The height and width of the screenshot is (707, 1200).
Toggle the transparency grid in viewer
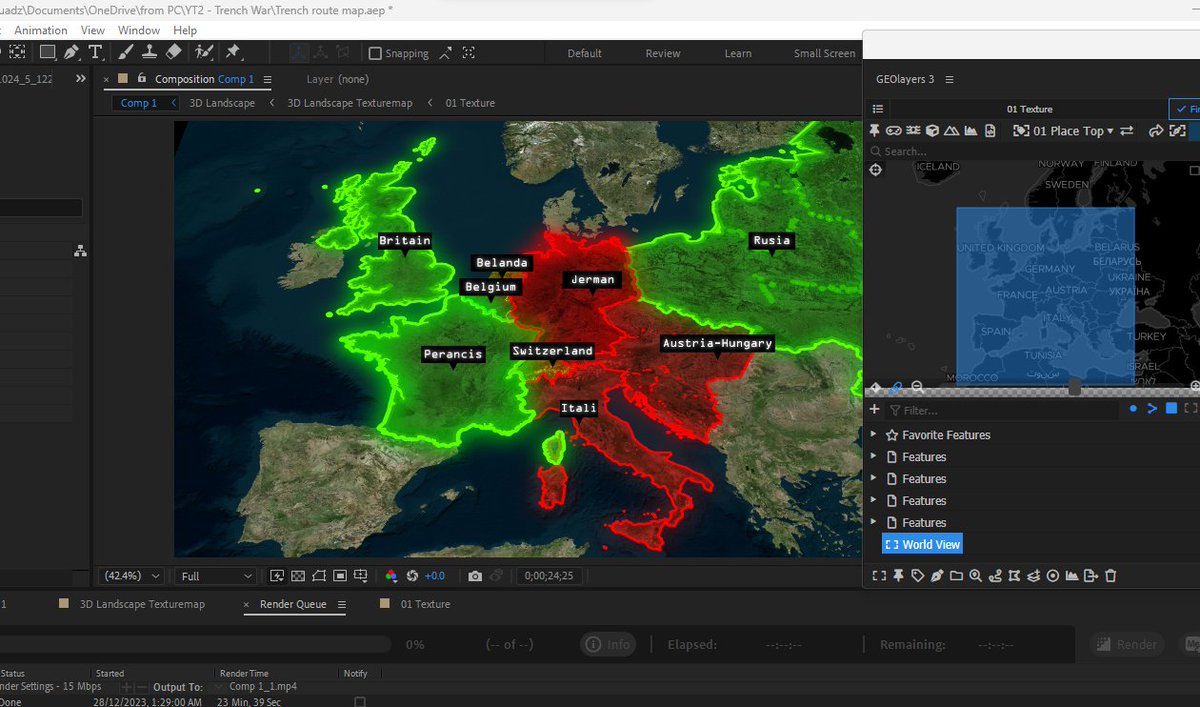(298, 576)
